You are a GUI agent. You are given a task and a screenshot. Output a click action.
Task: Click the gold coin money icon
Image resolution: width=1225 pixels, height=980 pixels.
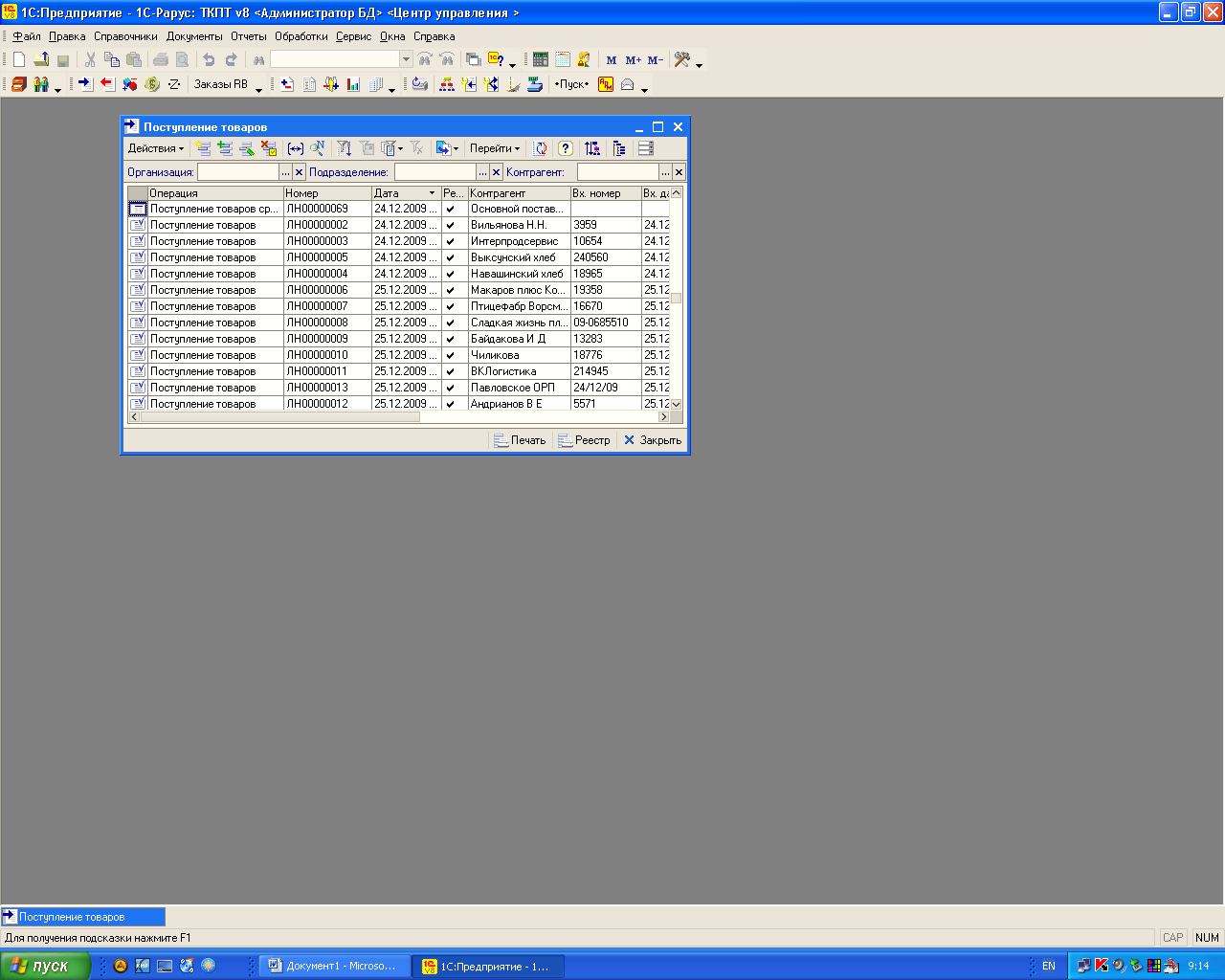152,84
